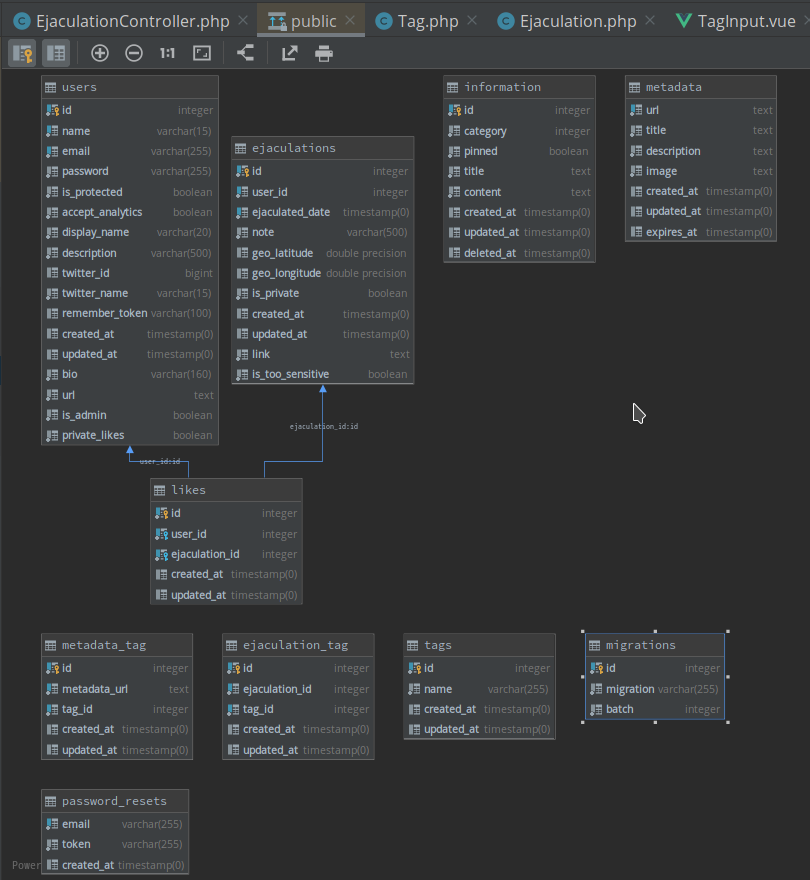
Task: Select the migrations table header
Action: [x=654, y=645]
